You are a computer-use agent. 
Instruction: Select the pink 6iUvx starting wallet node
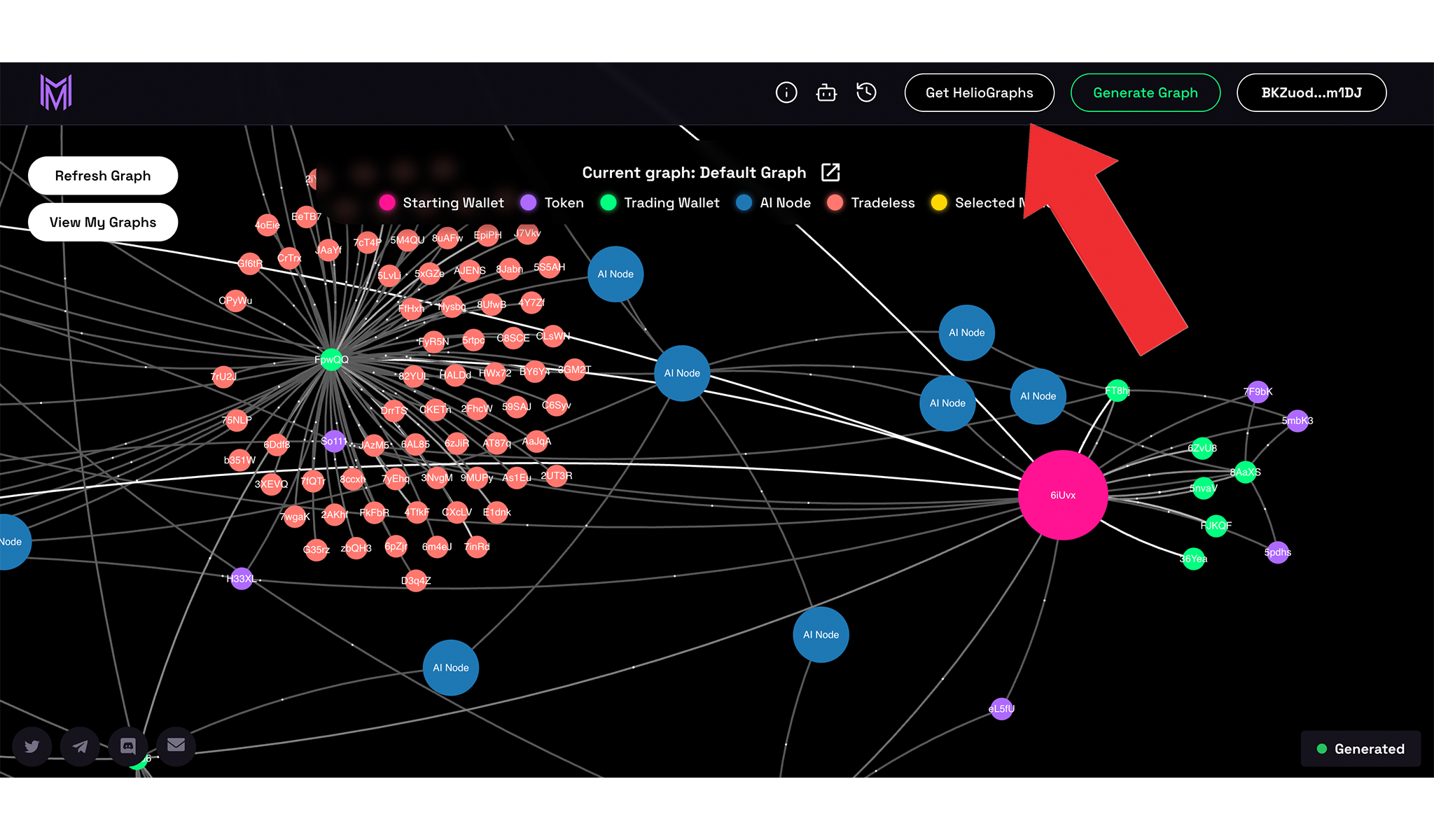coord(1062,495)
